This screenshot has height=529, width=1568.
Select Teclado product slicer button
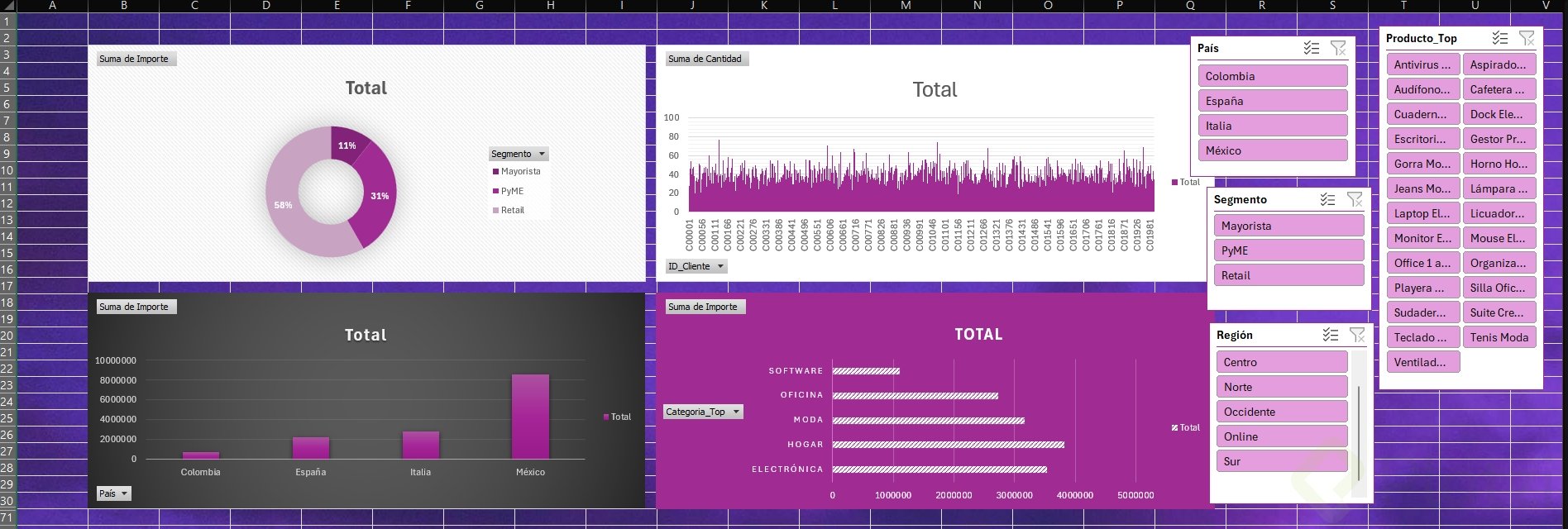coord(1423,337)
